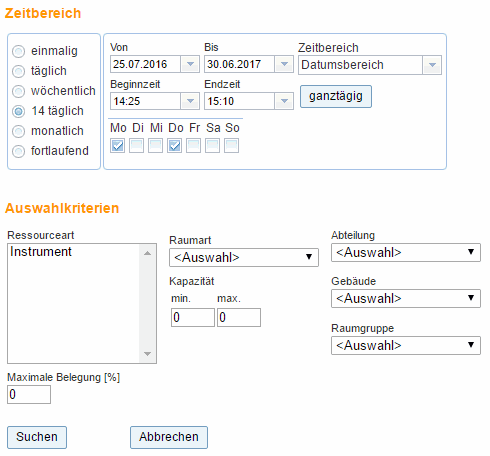Open the Raumart selection dropdown
490x456 pixels.
point(244,257)
